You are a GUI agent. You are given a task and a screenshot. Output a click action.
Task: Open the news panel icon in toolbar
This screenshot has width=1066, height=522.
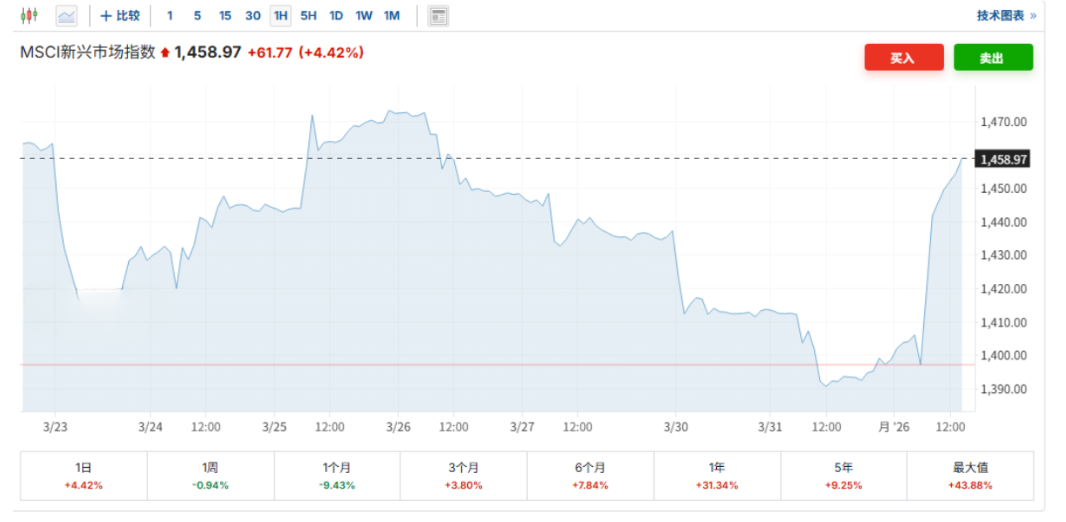point(438,16)
